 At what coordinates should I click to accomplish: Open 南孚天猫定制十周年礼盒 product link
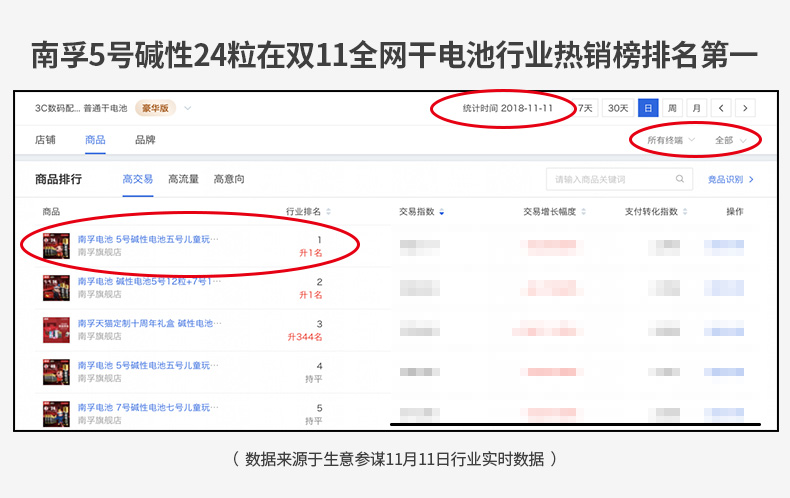click(x=150, y=323)
